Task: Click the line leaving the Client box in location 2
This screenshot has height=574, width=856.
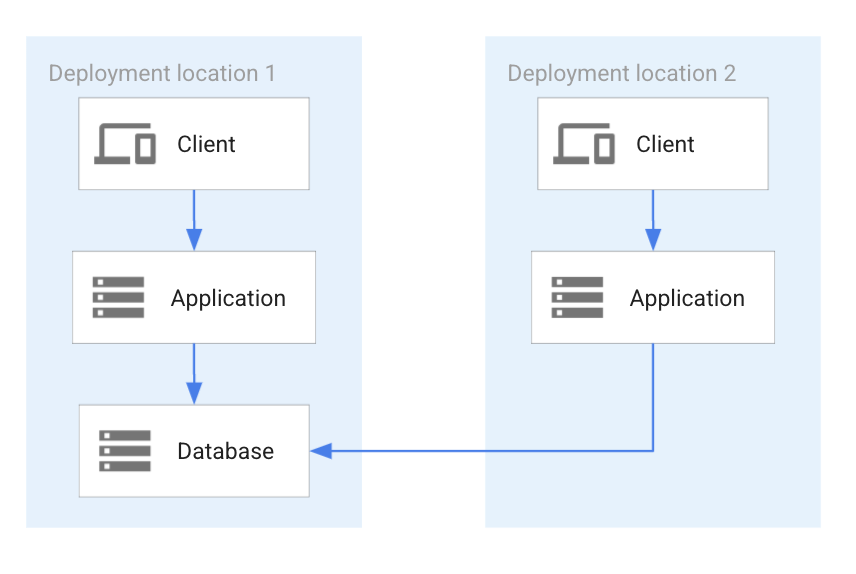Action: (653, 208)
